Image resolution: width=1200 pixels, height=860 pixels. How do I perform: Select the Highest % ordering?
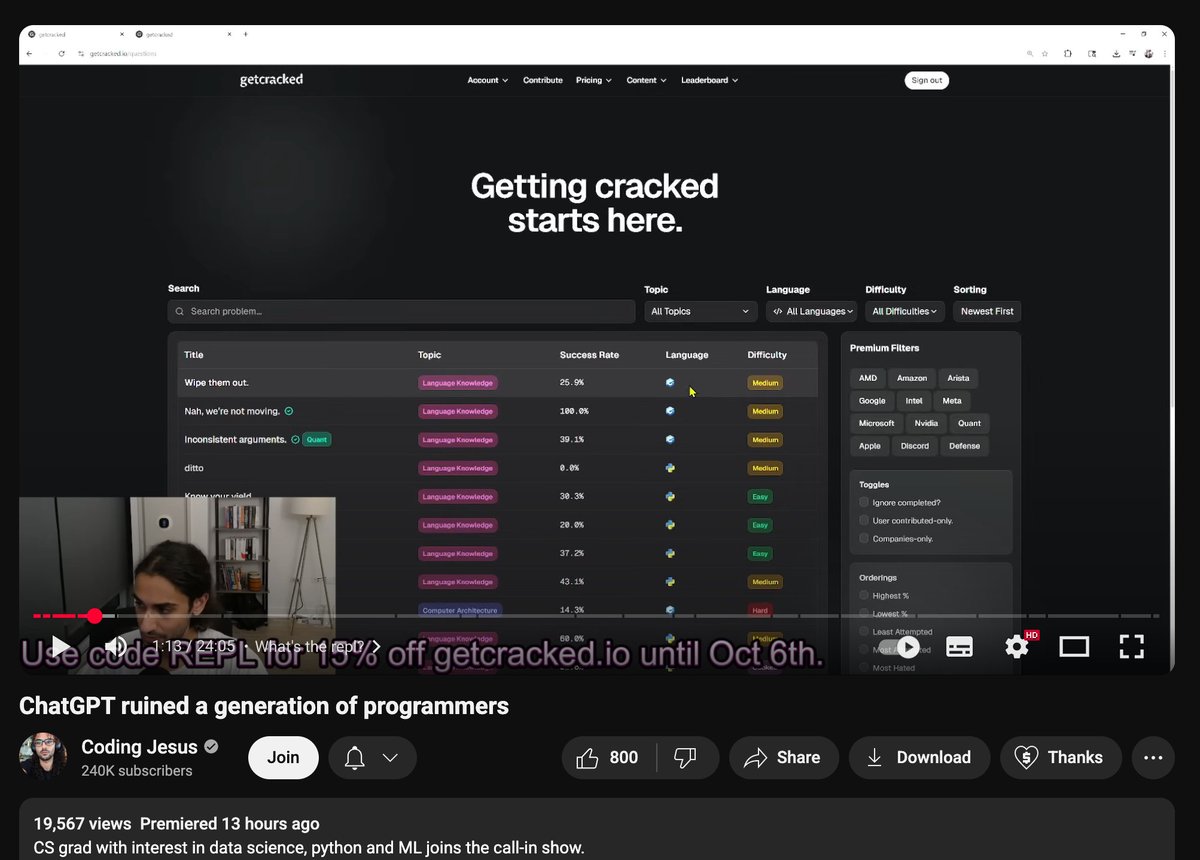[x=864, y=596]
